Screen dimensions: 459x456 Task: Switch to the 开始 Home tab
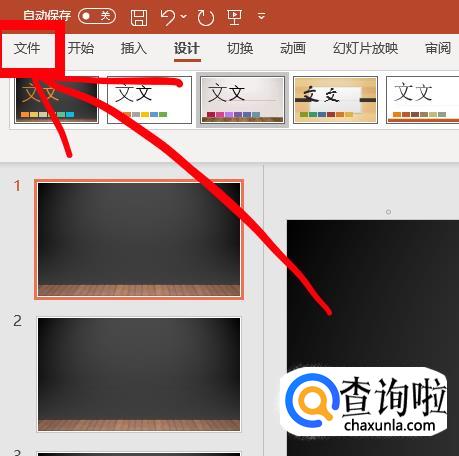coord(81,48)
